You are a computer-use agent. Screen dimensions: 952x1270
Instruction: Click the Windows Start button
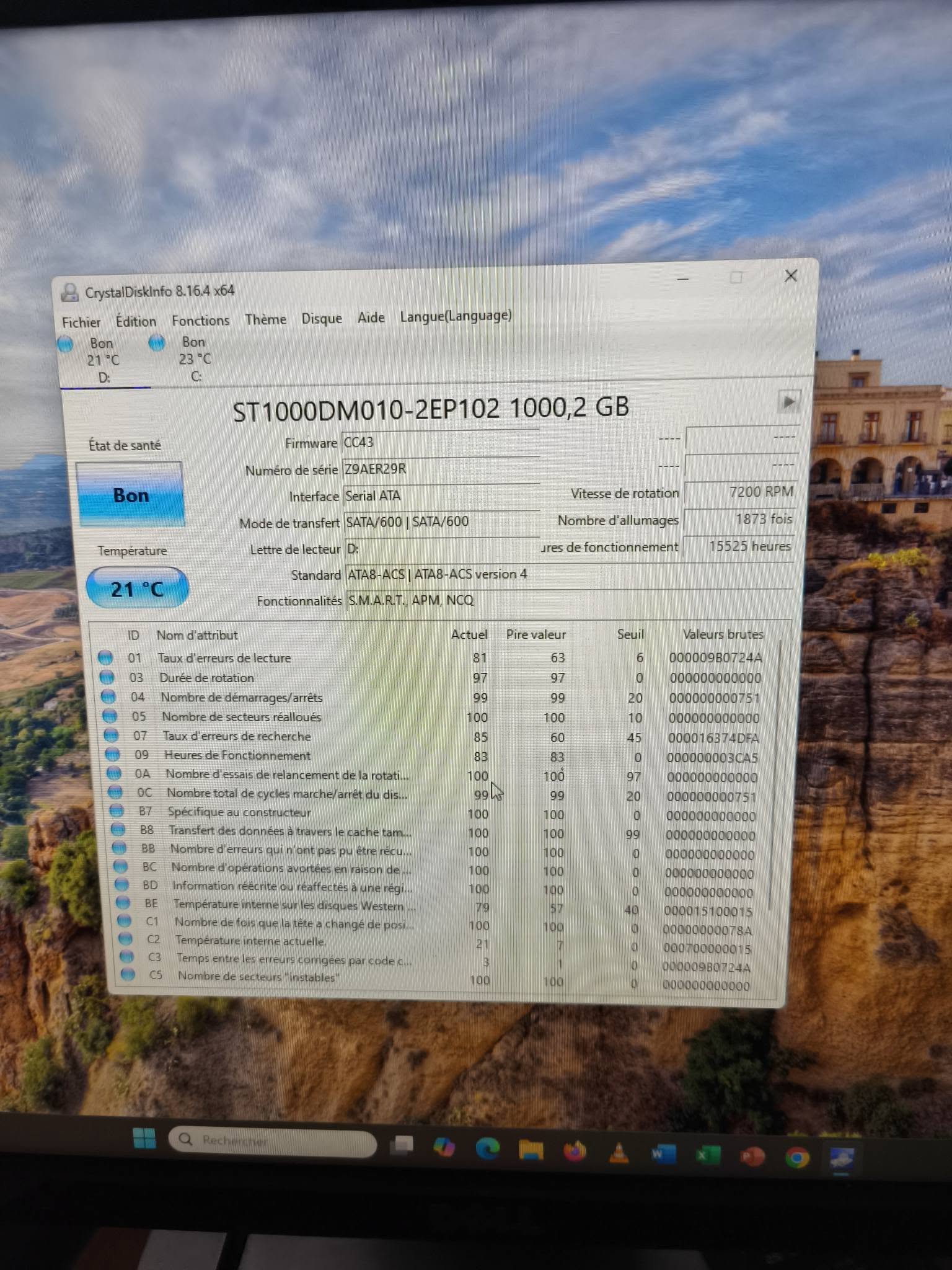click(144, 1138)
